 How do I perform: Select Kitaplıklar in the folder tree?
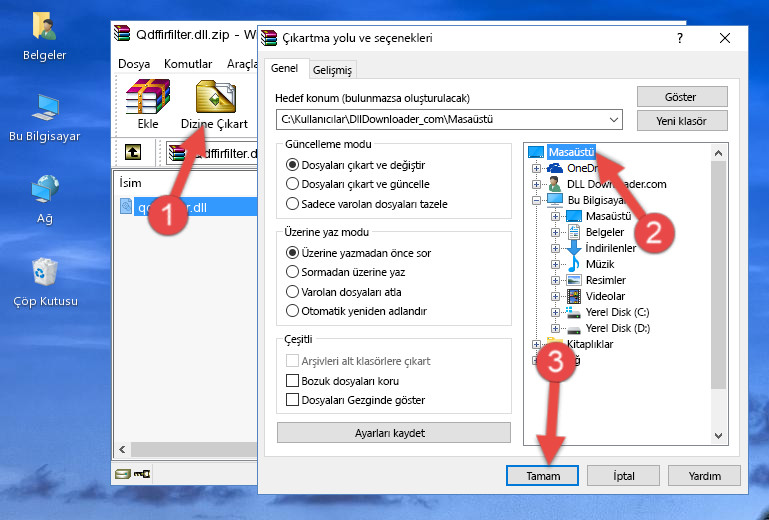(x=590, y=344)
